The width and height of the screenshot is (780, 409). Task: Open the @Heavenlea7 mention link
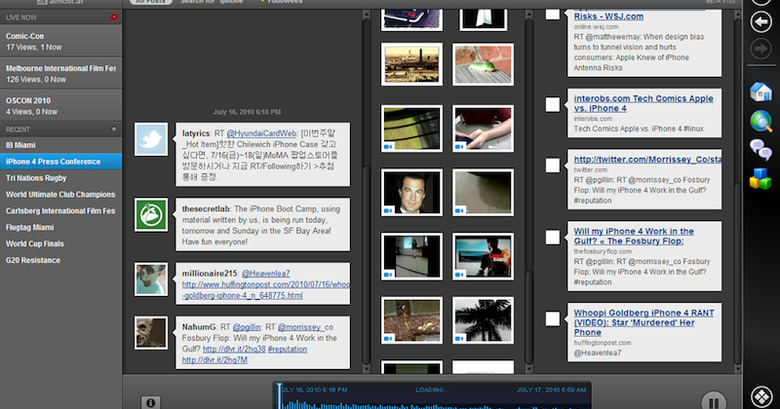point(266,274)
